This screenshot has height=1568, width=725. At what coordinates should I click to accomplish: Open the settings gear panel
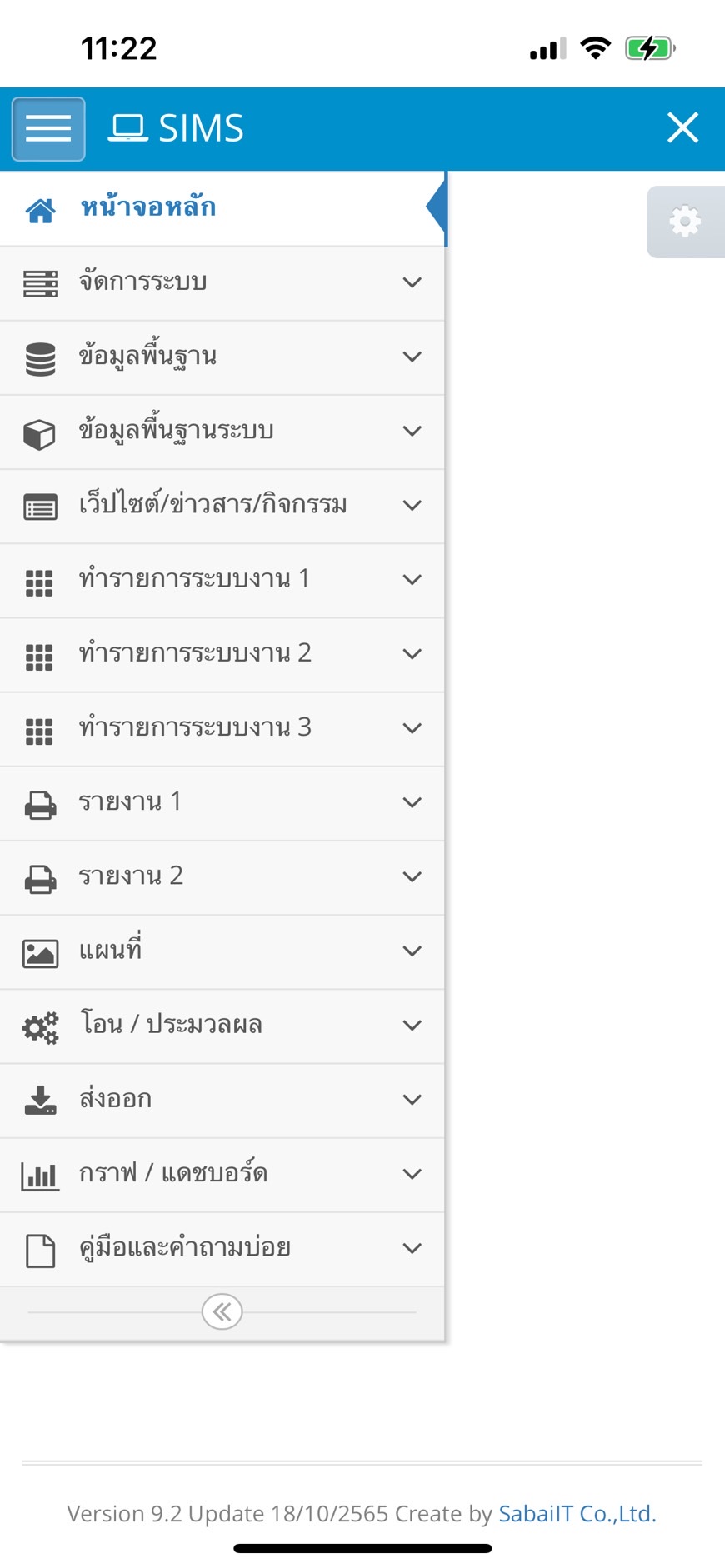click(x=685, y=222)
